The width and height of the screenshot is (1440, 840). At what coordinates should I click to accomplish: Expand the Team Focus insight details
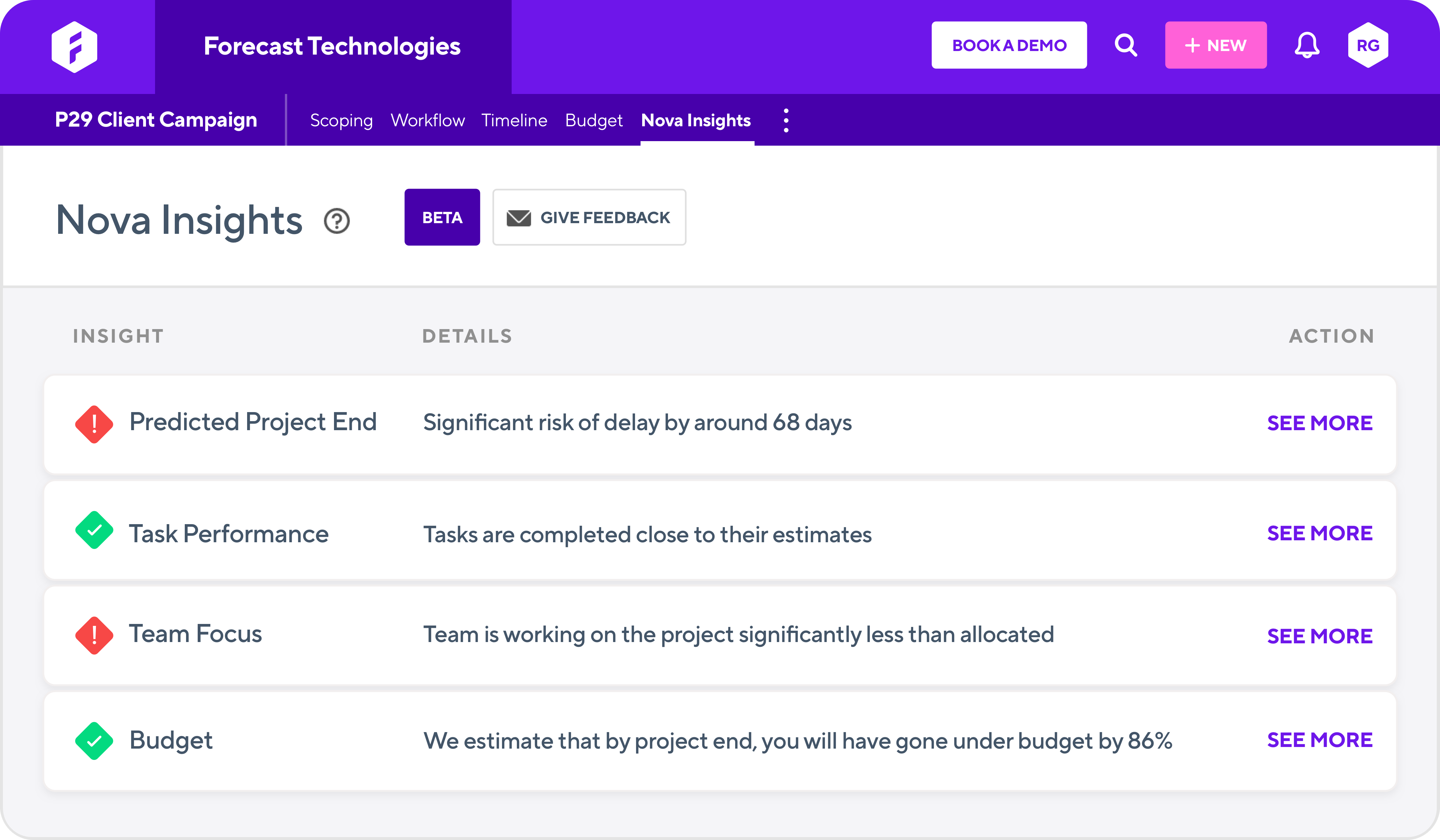(x=1320, y=635)
